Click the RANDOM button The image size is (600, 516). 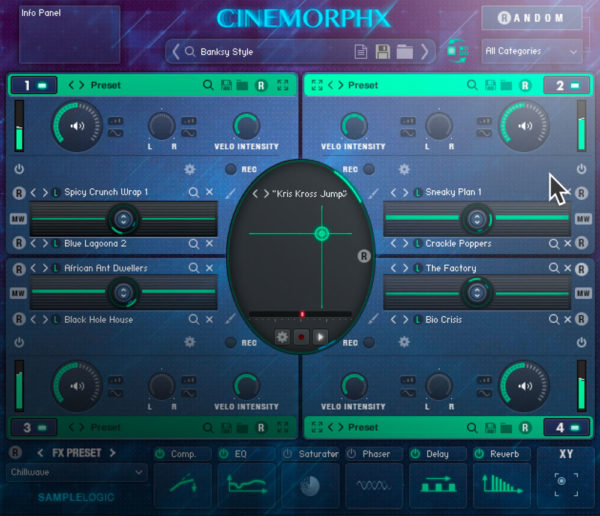(x=532, y=18)
